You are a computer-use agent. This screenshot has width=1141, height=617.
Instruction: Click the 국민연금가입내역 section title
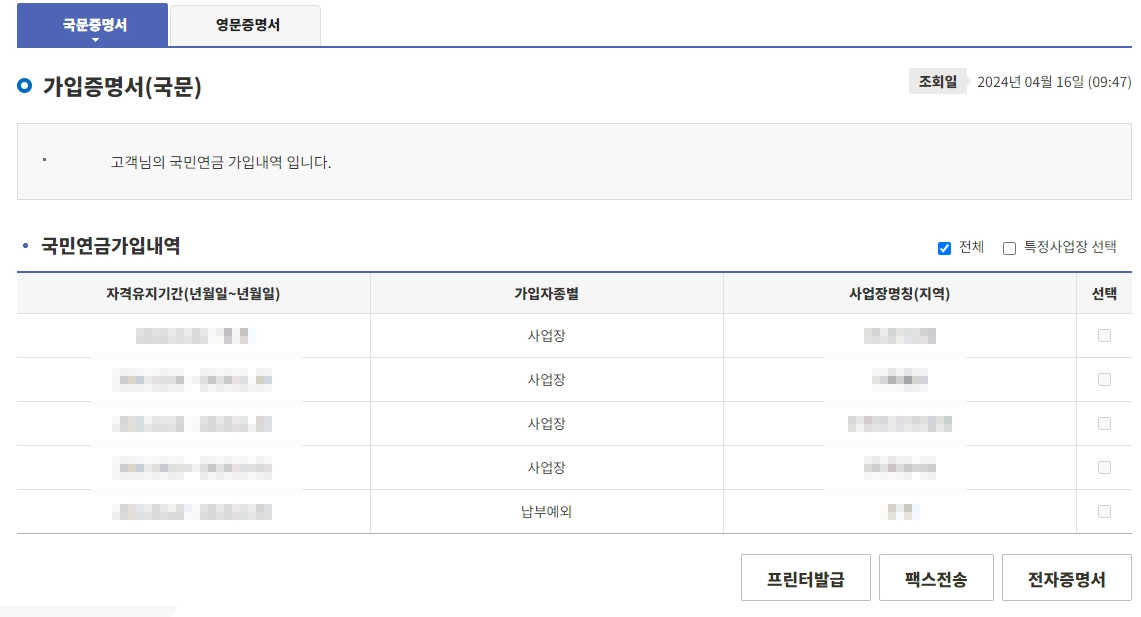(111, 246)
